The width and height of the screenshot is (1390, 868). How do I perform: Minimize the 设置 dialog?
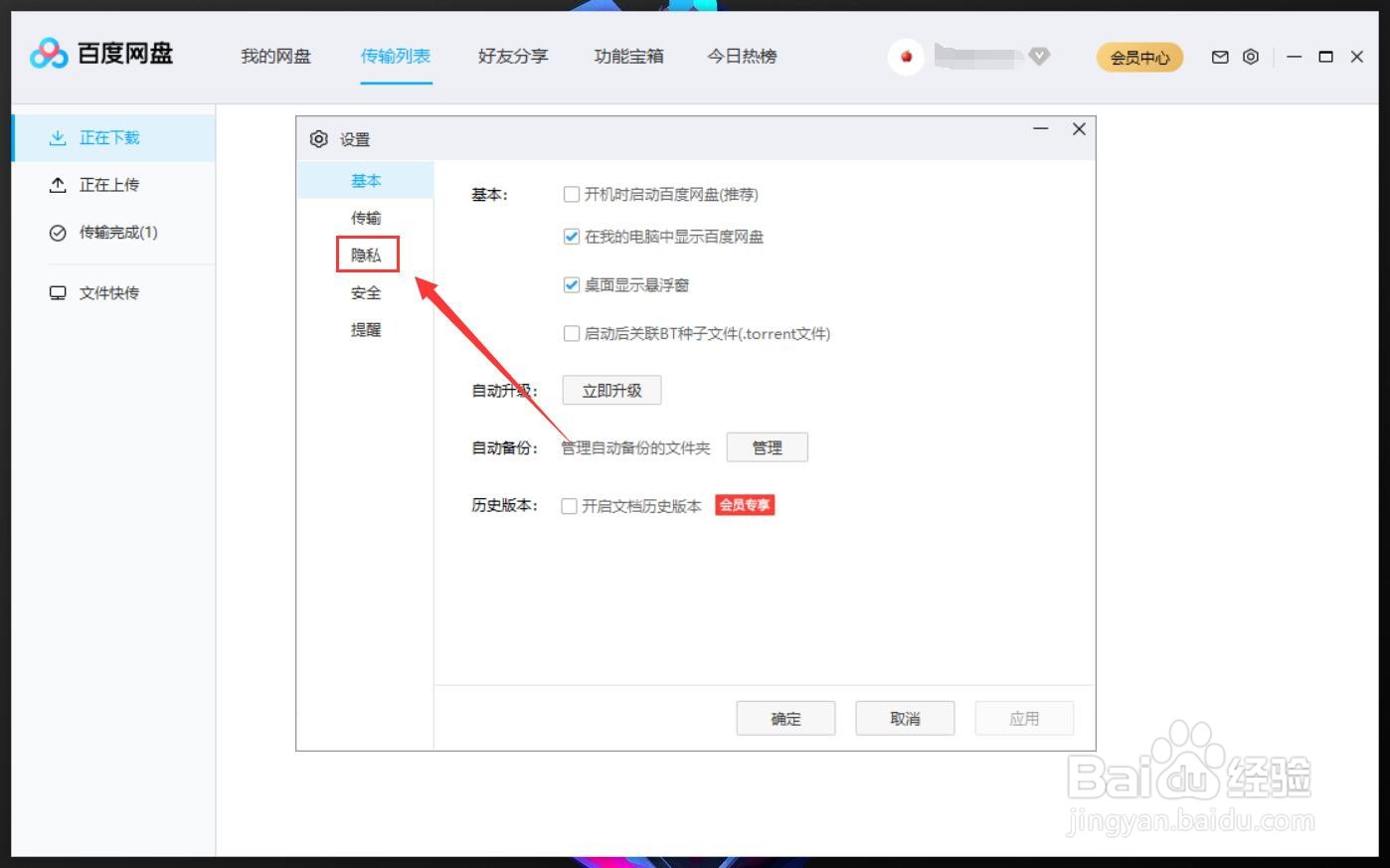pyautogui.click(x=1041, y=129)
